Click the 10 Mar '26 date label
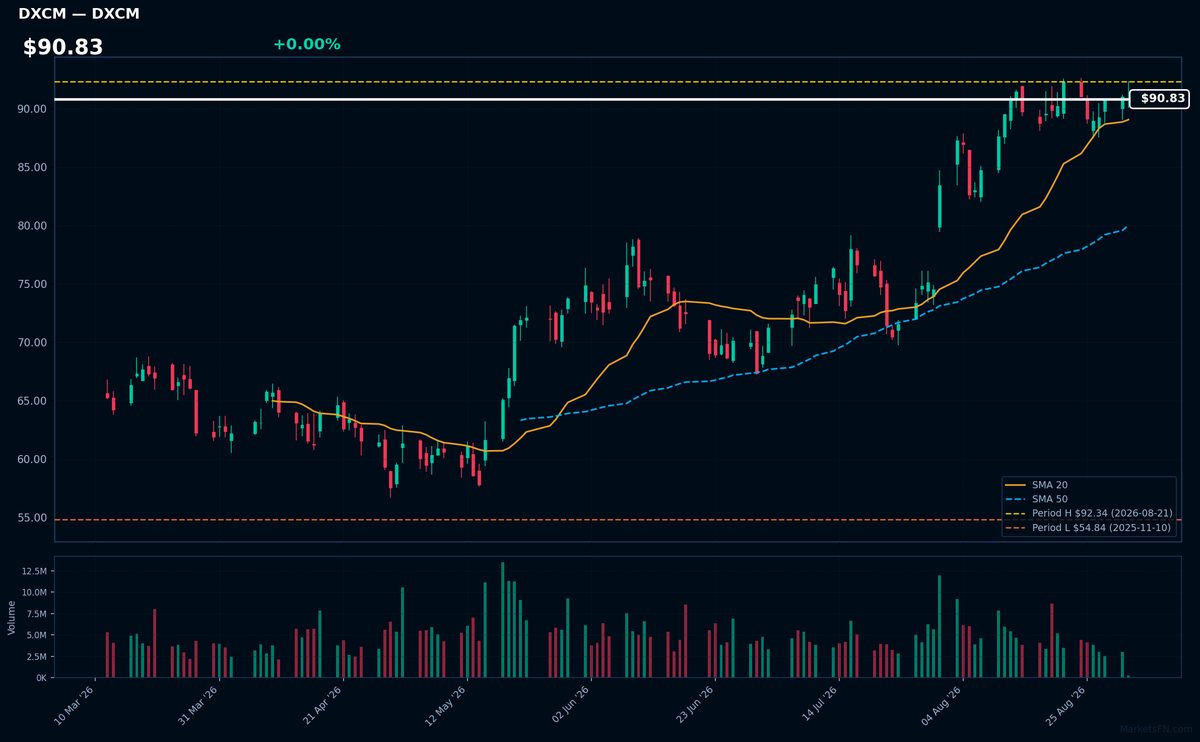This screenshot has height=742, width=1200. [74, 706]
